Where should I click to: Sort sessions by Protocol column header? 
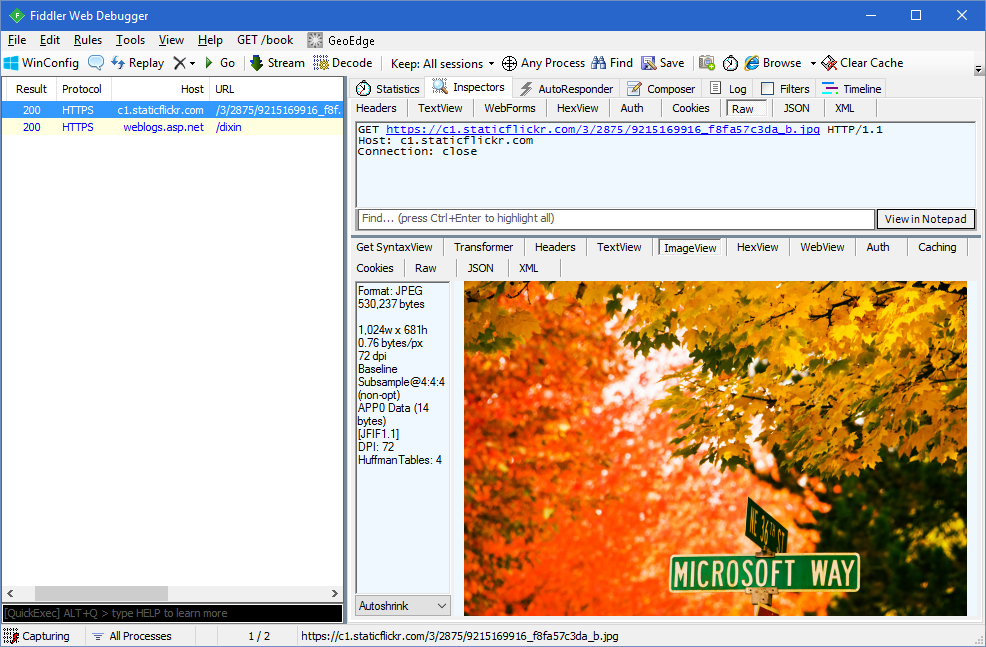82,89
